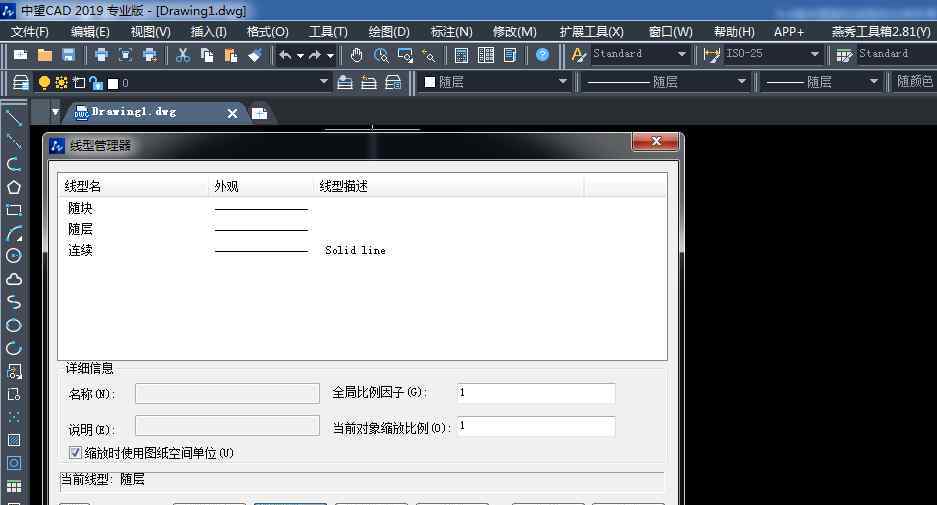Screen dimensions: 937x505
Task: Open the linetype 随层 dropdown
Action: [x=742, y=82]
